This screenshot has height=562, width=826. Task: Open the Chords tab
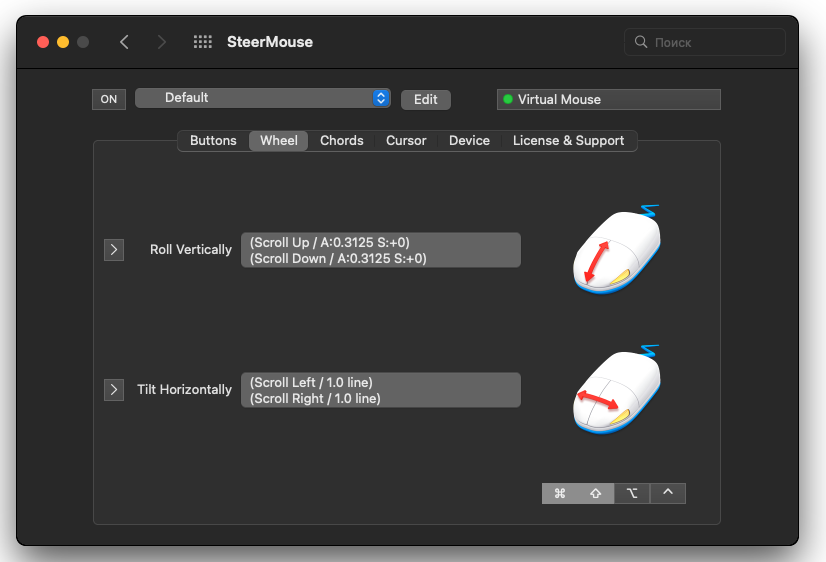pyautogui.click(x=341, y=141)
